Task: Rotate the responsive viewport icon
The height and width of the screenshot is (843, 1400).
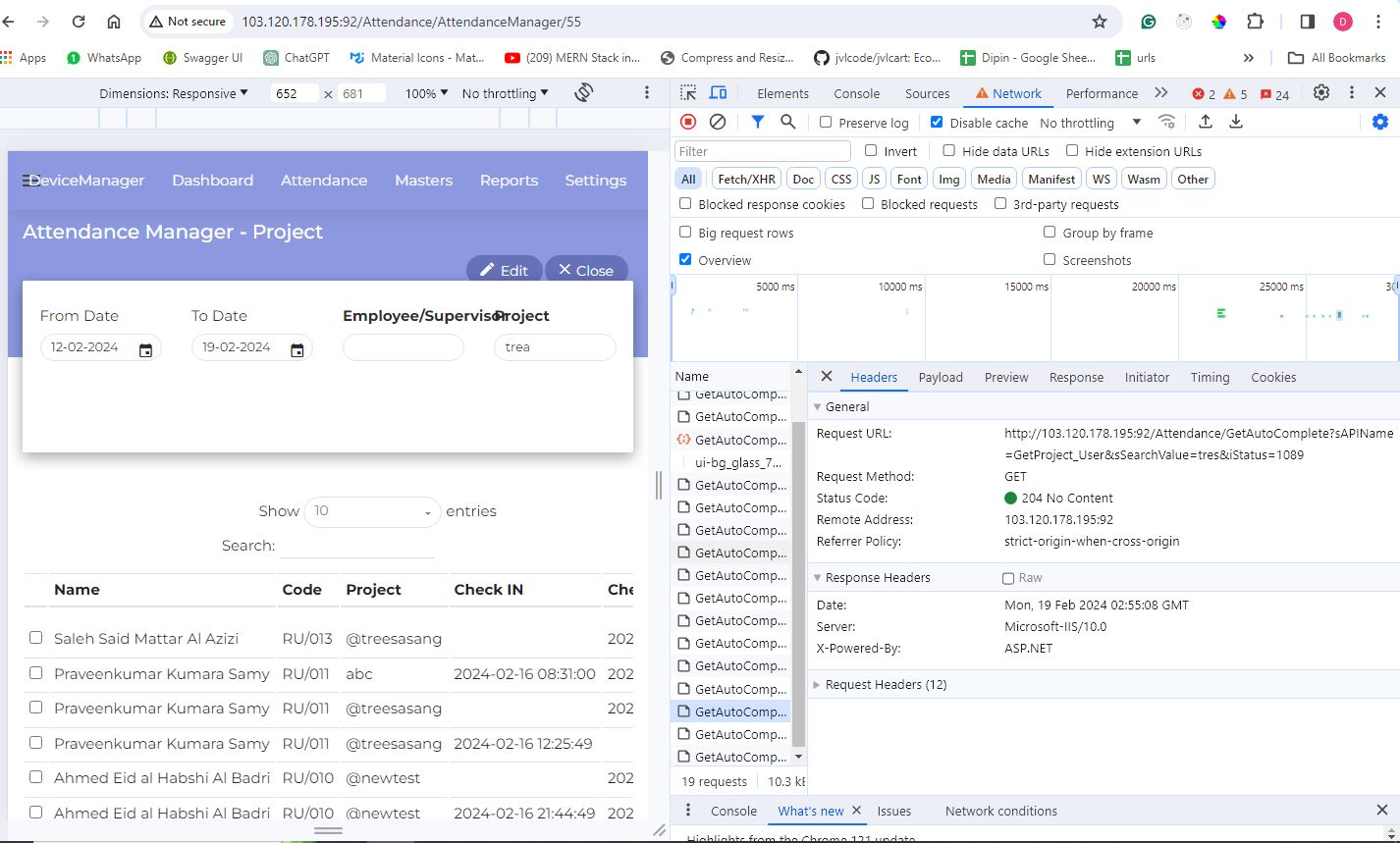Action: click(584, 92)
